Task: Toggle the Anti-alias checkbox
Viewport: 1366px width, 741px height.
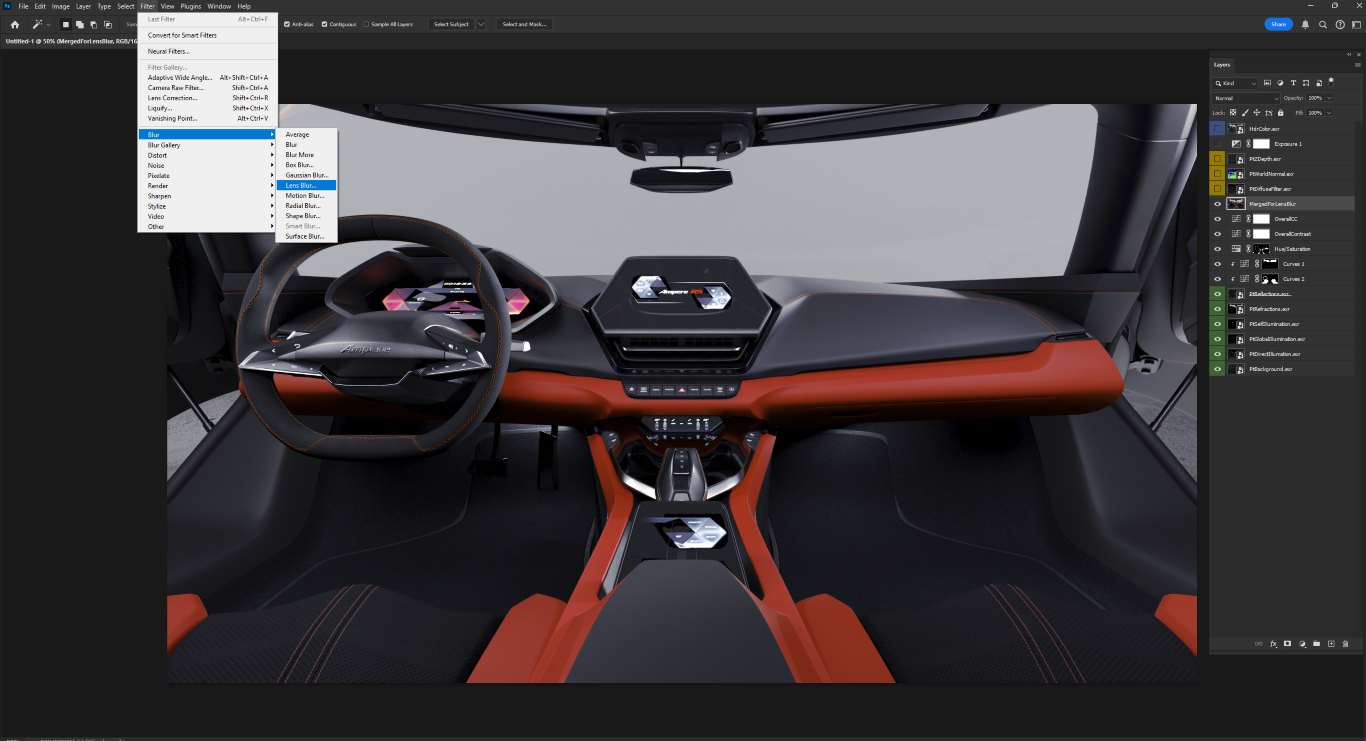Action: 288,24
